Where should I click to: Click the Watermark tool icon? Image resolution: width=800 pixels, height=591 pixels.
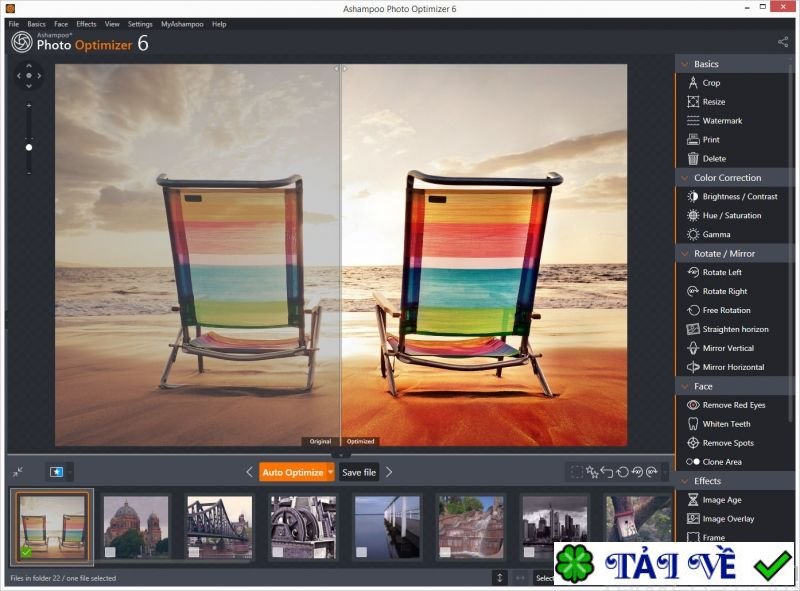[x=691, y=120]
